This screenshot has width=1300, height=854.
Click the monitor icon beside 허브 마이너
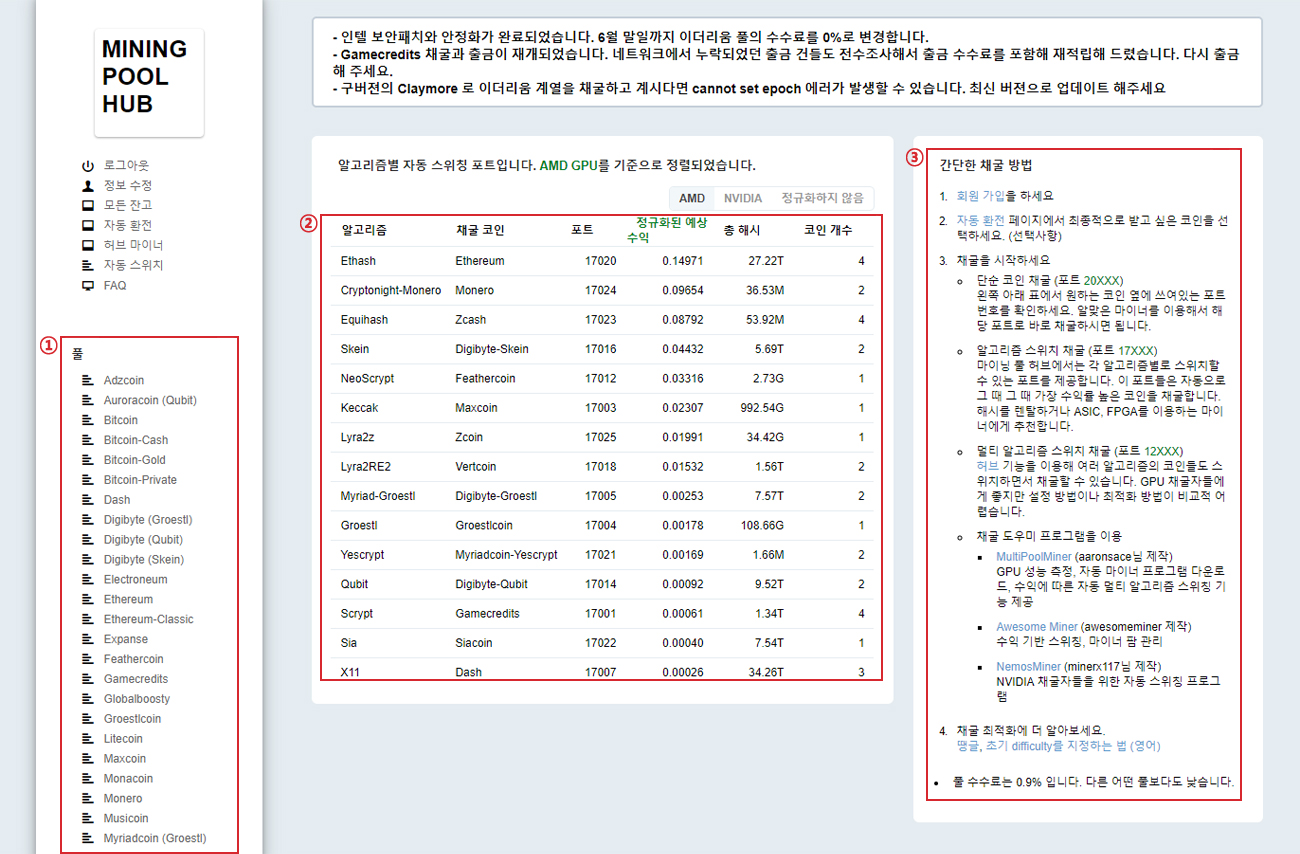pyautogui.click(x=88, y=245)
